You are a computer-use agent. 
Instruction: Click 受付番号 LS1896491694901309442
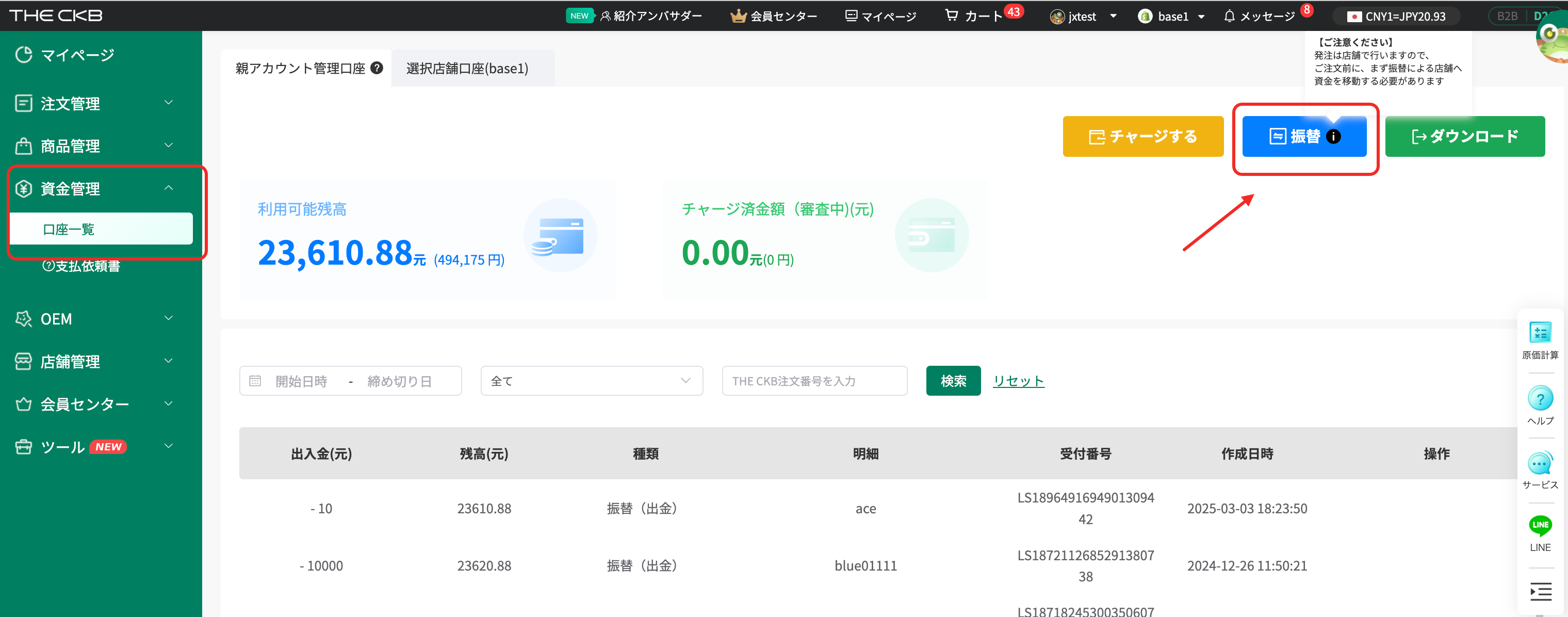(x=1085, y=509)
